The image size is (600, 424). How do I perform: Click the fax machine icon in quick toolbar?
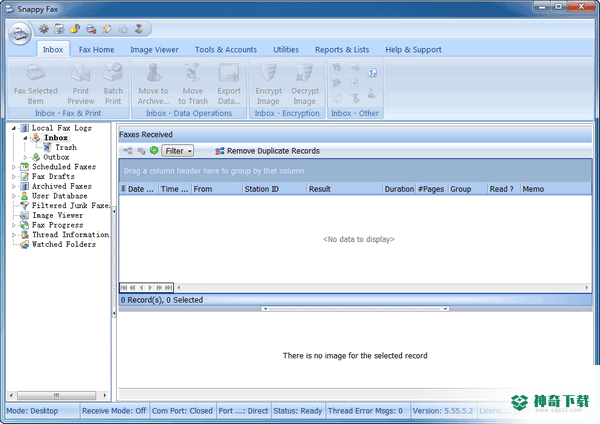(91, 29)
